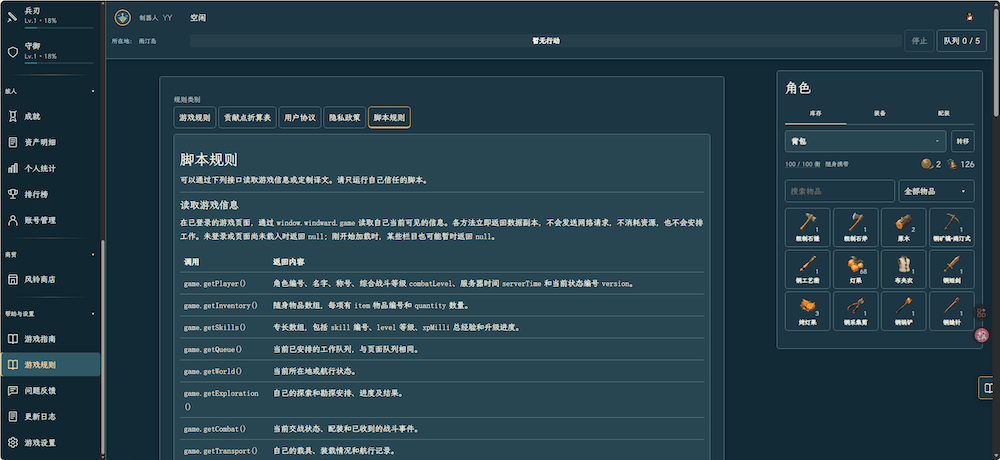1000x460 pixels.
Task: Click the gold coin currency icon
Action: tap(927, 164)
